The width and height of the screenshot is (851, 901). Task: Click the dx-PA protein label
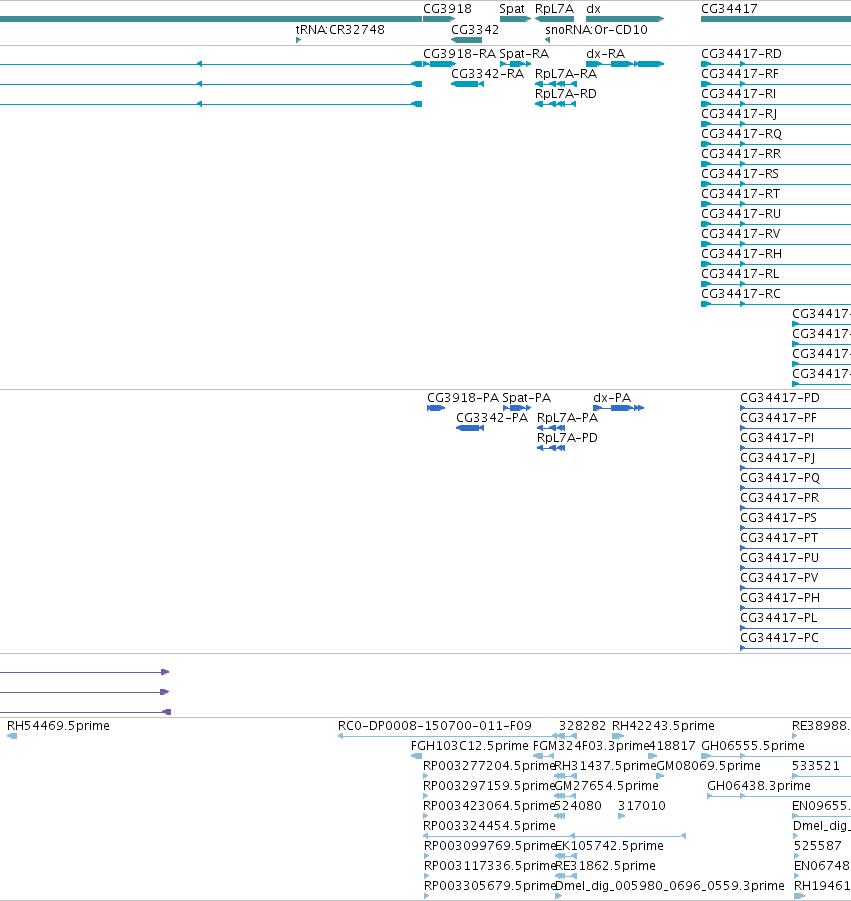611,398
